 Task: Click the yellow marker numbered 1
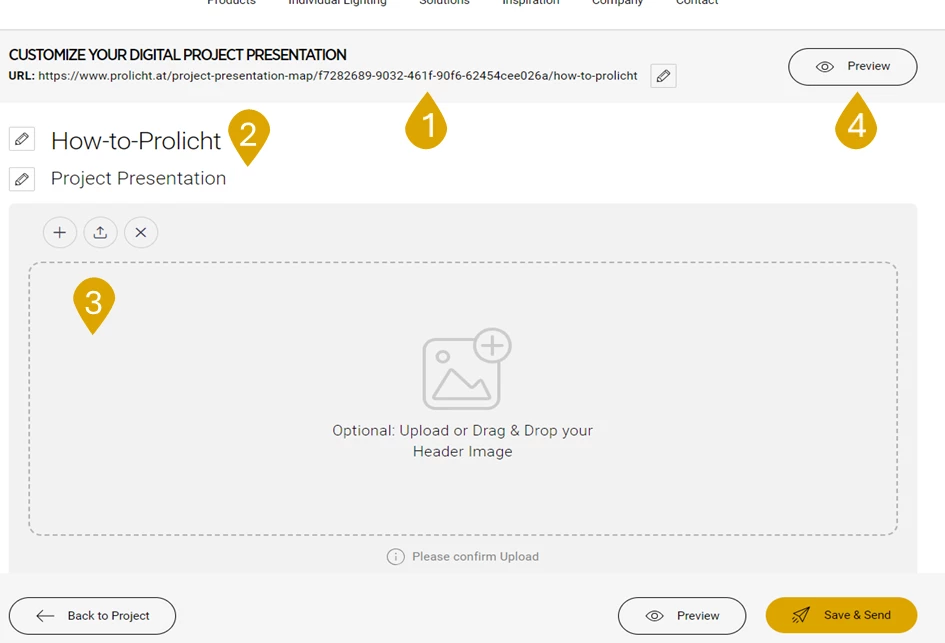pyautogui.click(x=426, y=123)
